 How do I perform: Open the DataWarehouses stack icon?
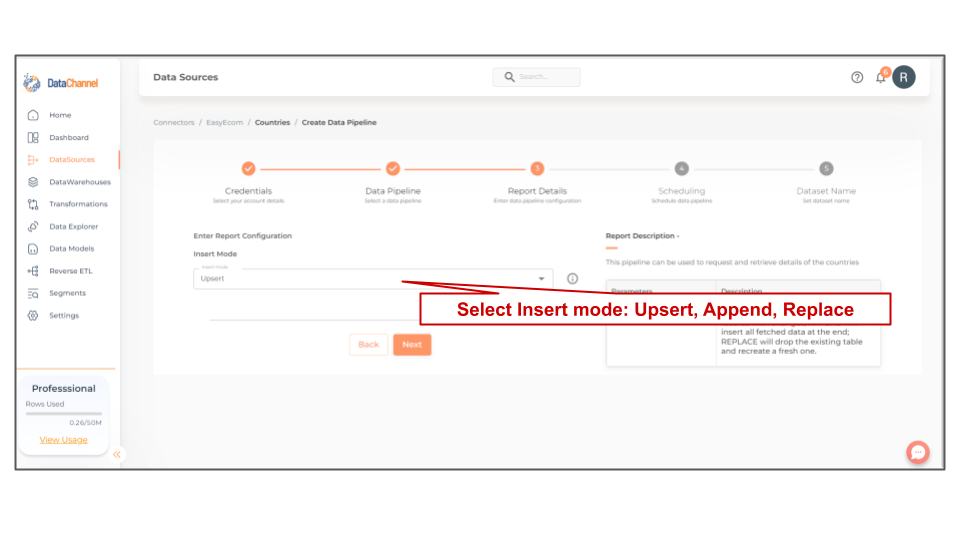coord(33,182)
